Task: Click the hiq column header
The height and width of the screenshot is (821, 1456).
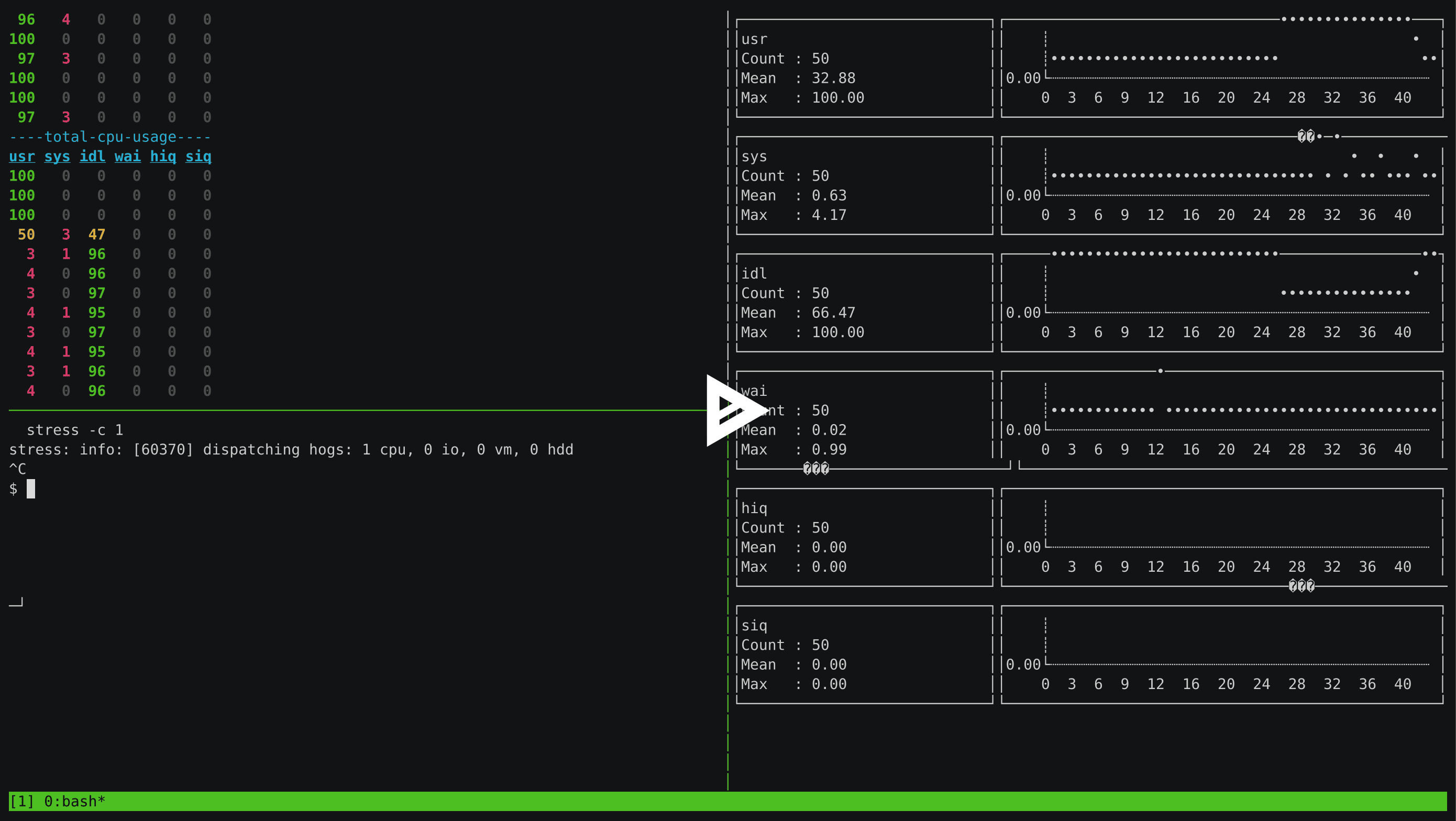Action: click(163, 157)
